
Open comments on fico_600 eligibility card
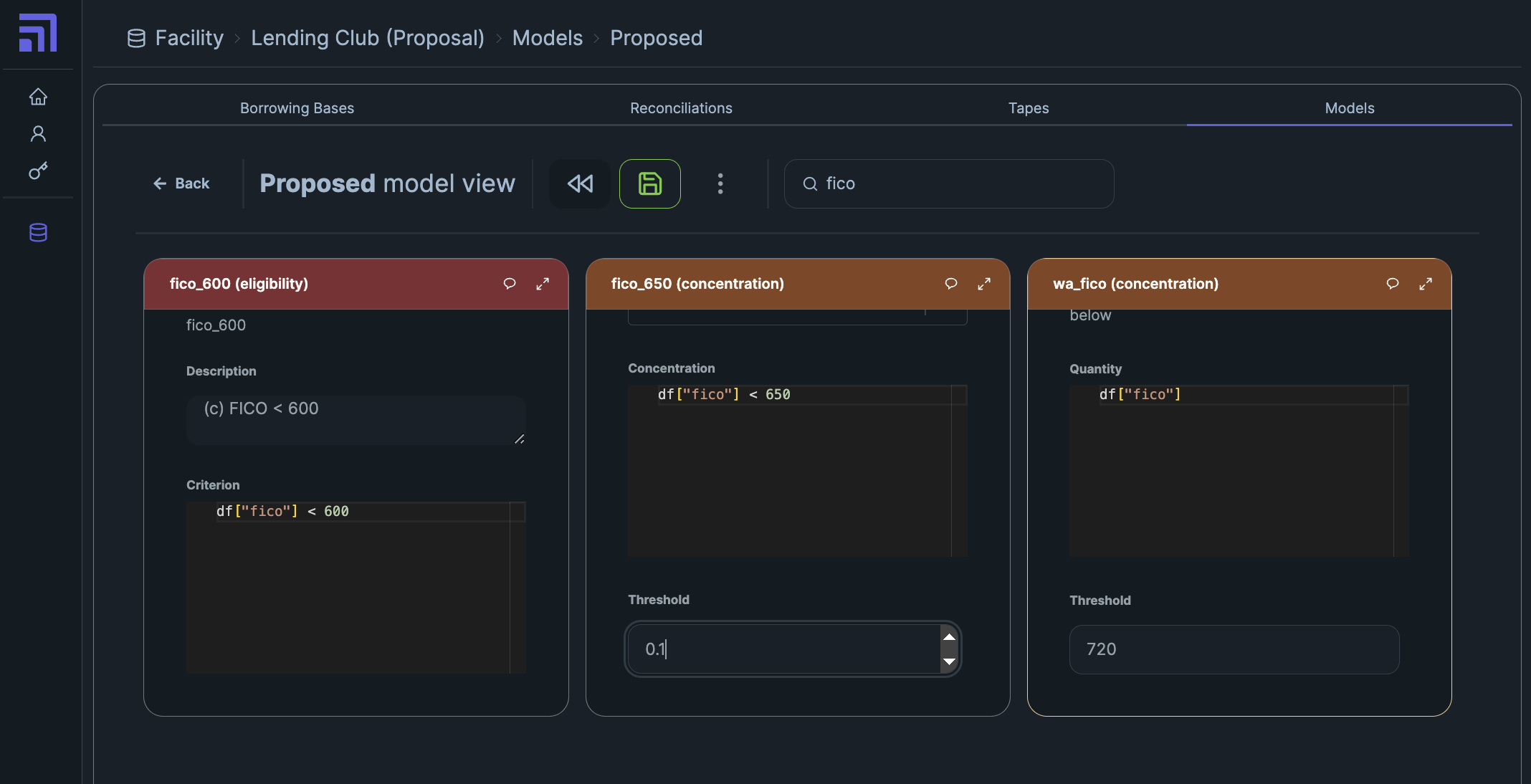tap(510, 284)
